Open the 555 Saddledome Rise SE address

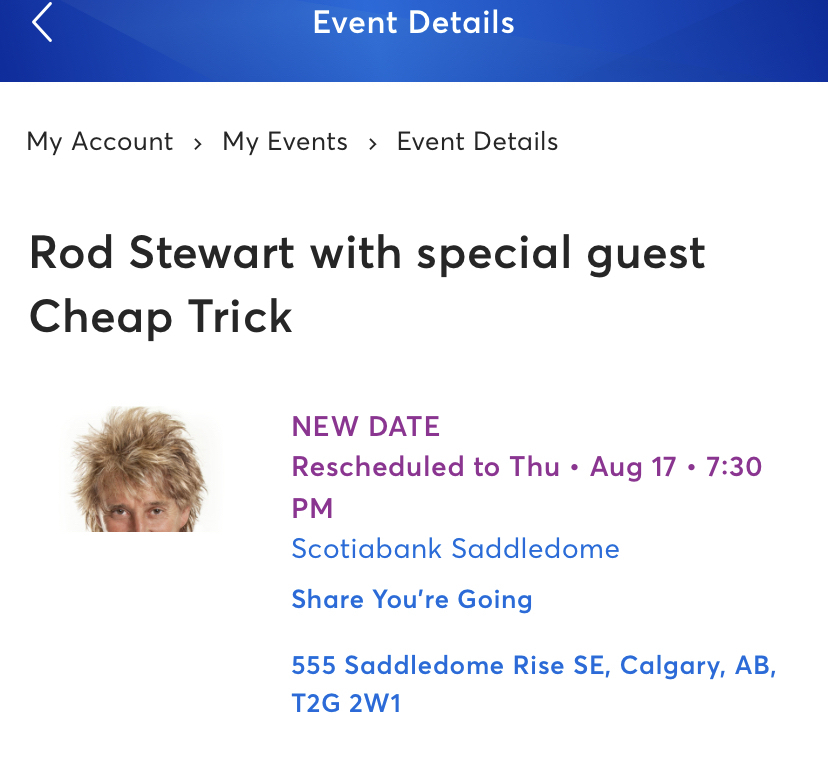click(534, 665)
